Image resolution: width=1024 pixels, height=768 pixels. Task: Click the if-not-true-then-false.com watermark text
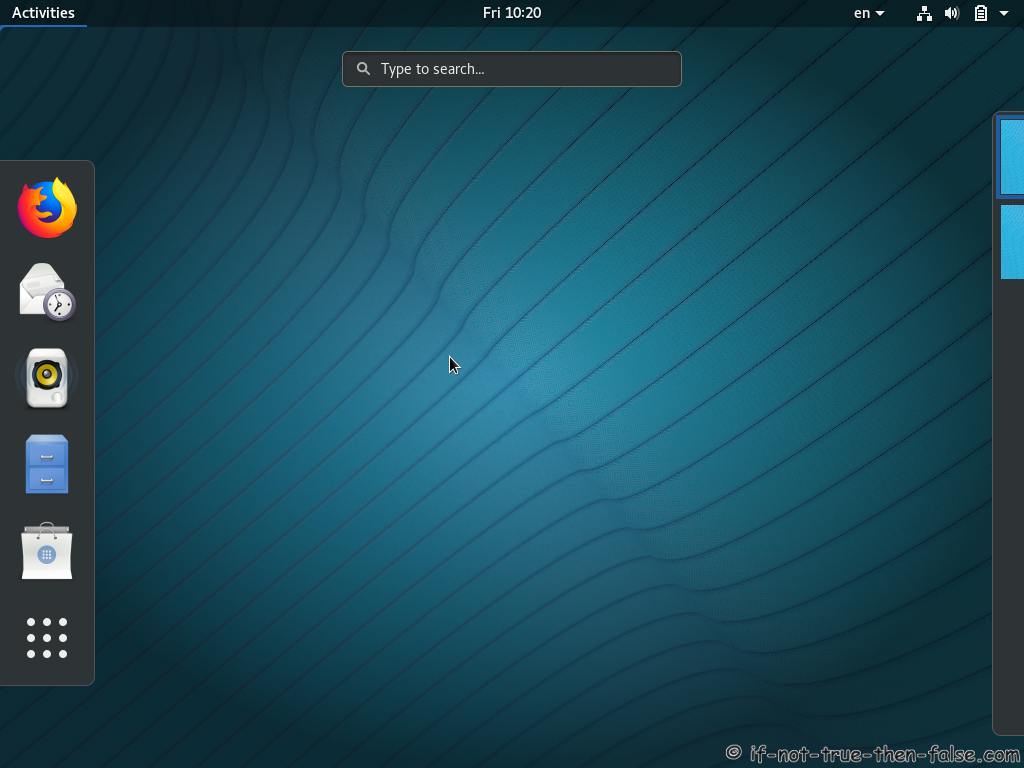pyautogui.click(x=884, y=753)
